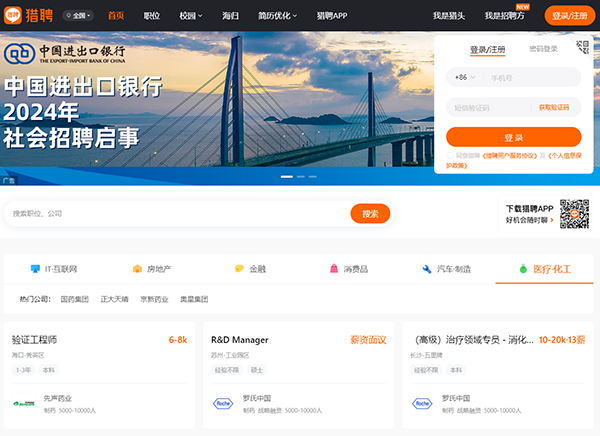This screenshot has height=436, width=600.
Task: Select the first carousel indicator dot
Action: coord(287,176)
